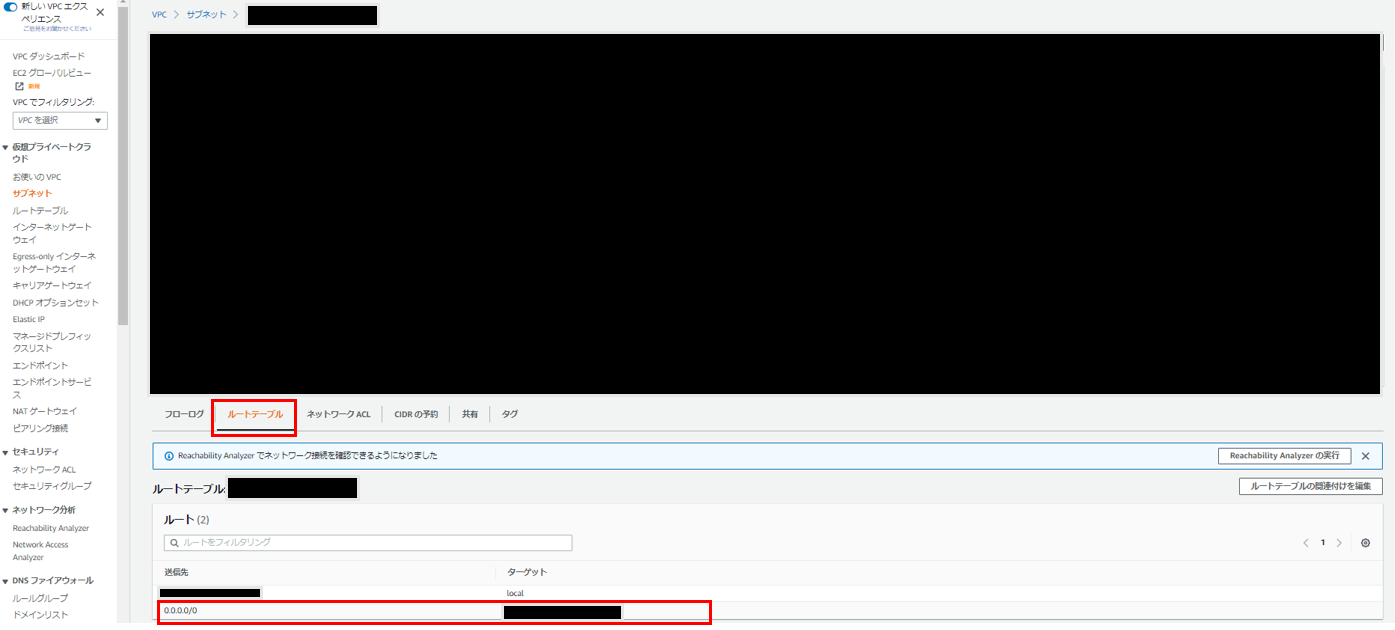Open NAT ゲートウェイ page
Viewport: 1395px width, 630px height.
coord(44,411)
